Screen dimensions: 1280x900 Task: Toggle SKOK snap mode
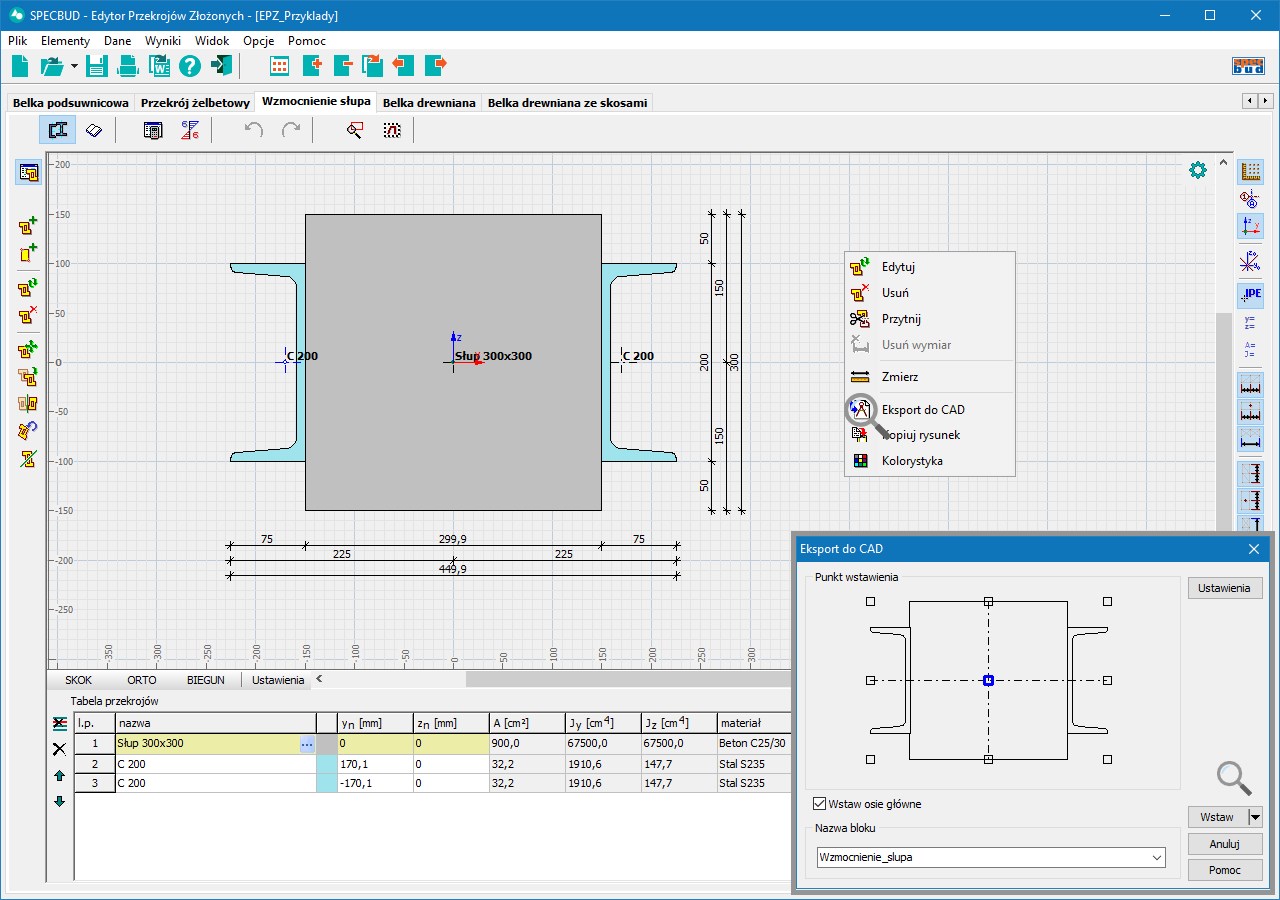(78, 680)
